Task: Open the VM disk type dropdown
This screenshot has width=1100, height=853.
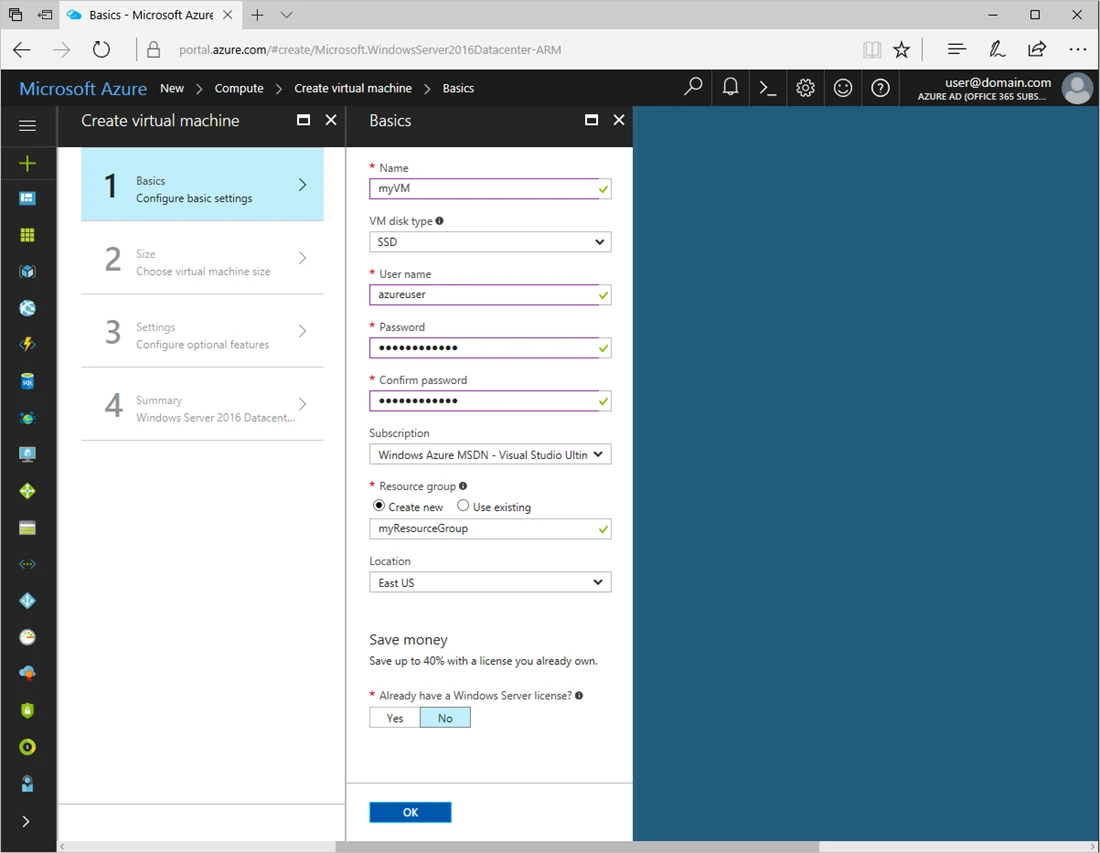Action: 490,242
